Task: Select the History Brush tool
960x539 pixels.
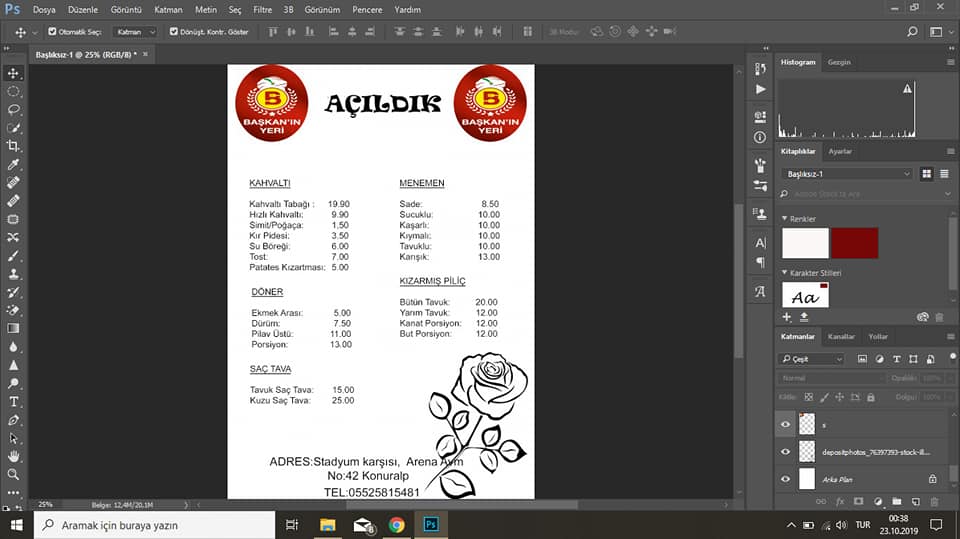Action: tap(13, 292)
